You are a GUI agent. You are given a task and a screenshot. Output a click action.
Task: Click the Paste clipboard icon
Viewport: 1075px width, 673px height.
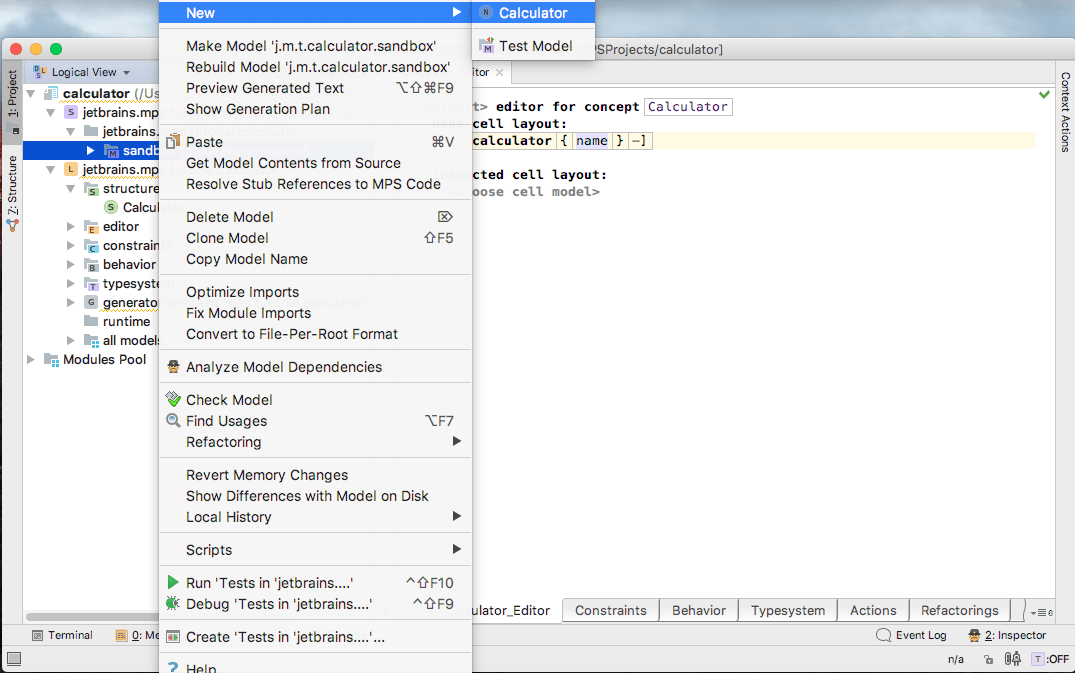click(173, 142)
